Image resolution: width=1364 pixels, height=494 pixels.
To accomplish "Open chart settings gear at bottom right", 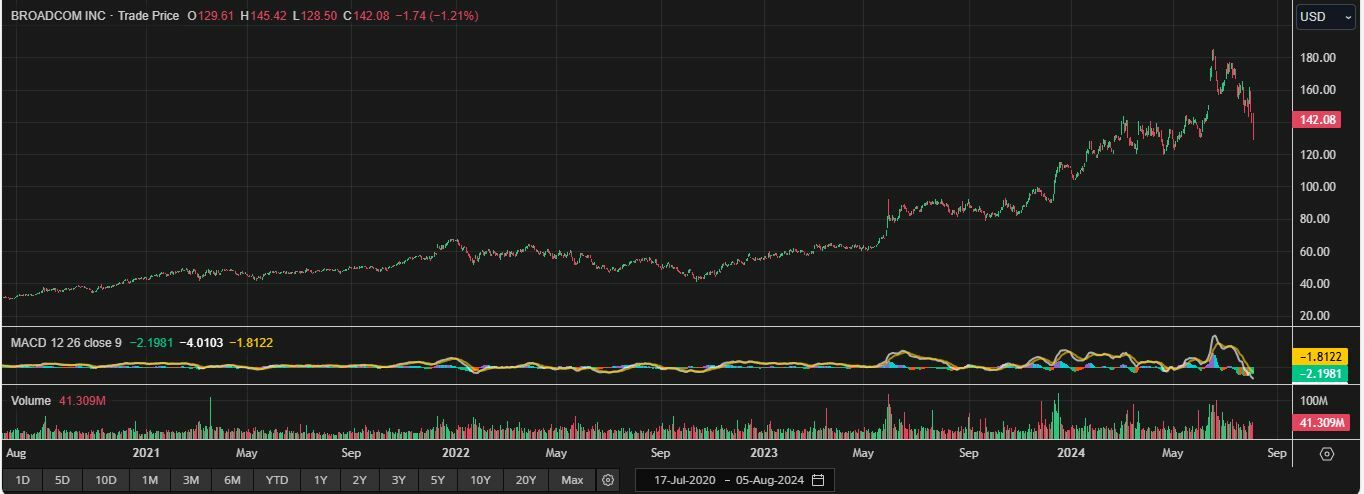I will click(x=1327, y=454).
